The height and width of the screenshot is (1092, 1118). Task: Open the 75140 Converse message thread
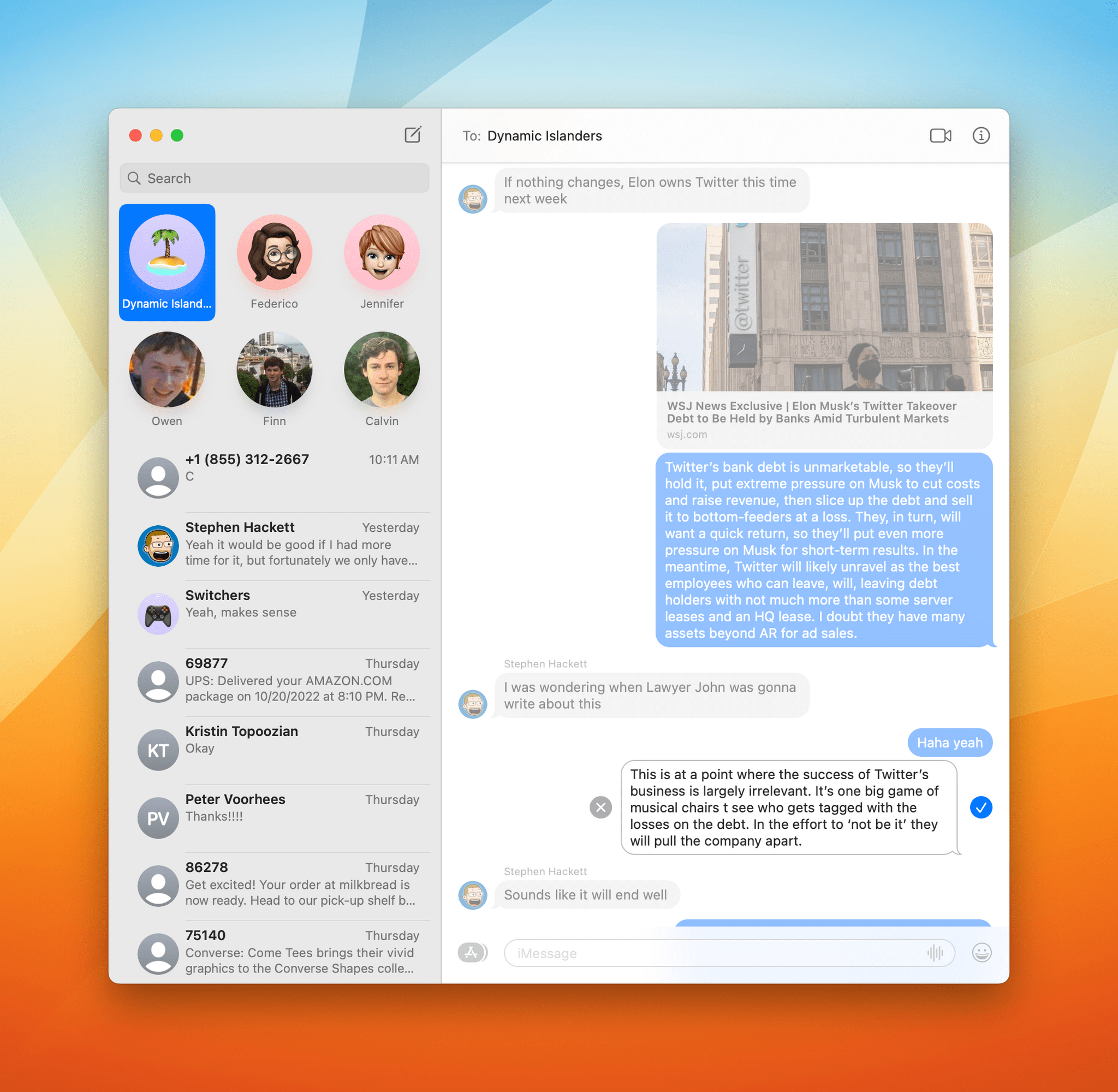pyautogui.click(x=275, y=952)
